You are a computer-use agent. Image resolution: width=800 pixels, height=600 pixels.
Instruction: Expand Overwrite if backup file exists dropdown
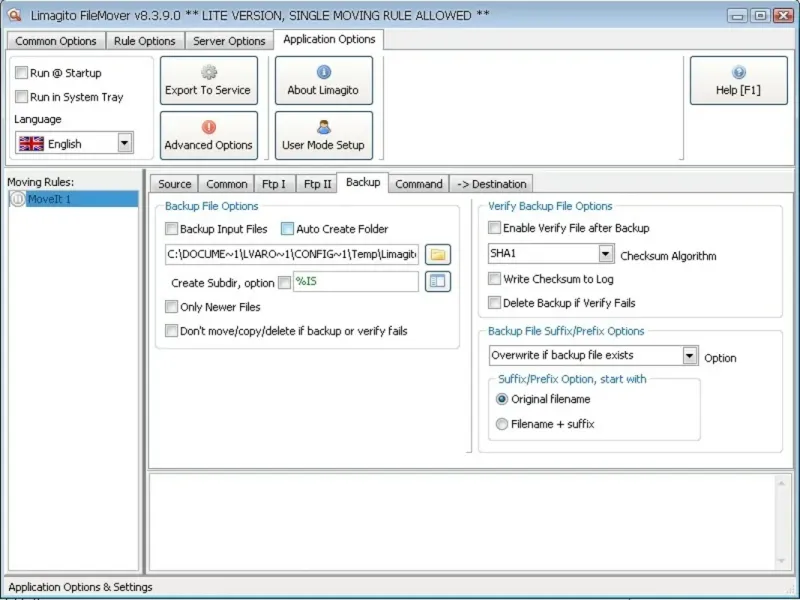(690, 355)
